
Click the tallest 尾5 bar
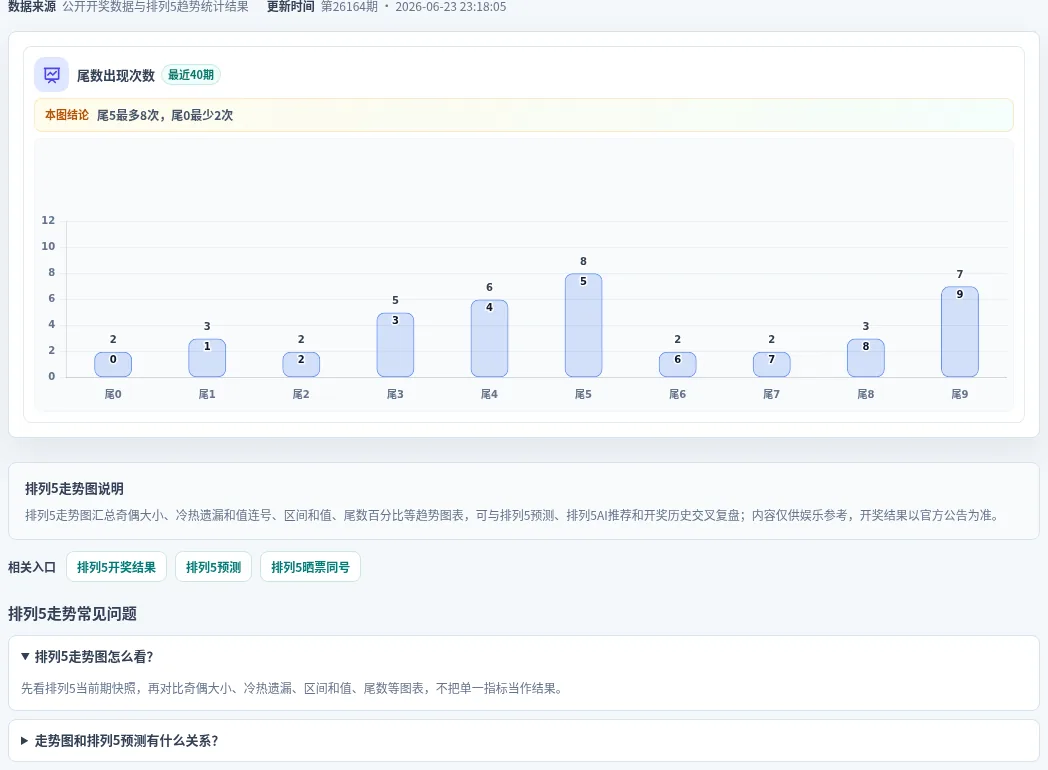coord(583,326)
